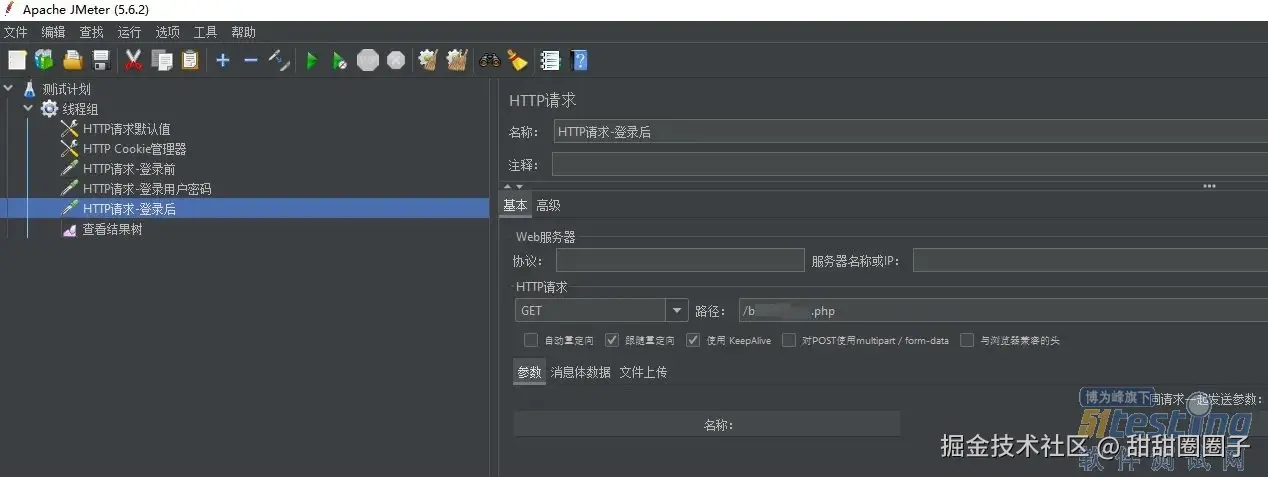Screen dimensions: 1268x477
Task: Click the Open file folder icon
Action: 72,60
